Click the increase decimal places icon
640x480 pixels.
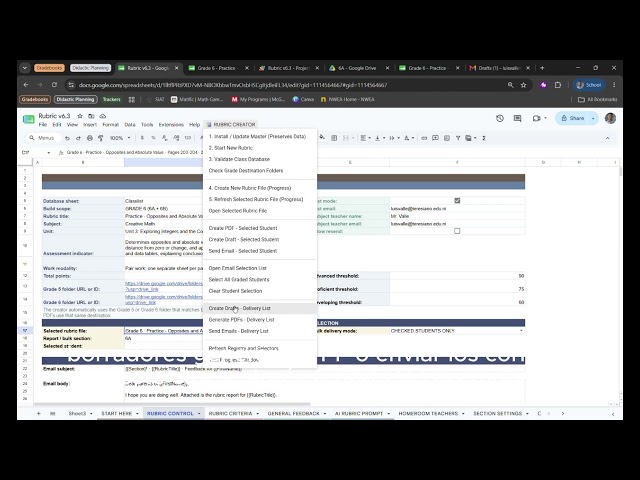click(x=176, y=138)
